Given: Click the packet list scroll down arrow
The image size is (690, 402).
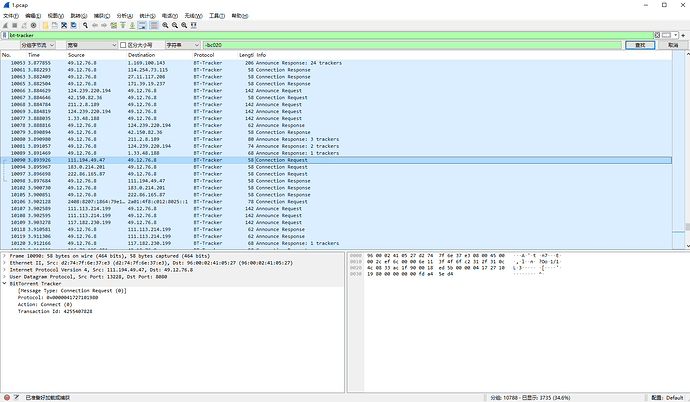Looking at the screenshot, I should (687, 246).
